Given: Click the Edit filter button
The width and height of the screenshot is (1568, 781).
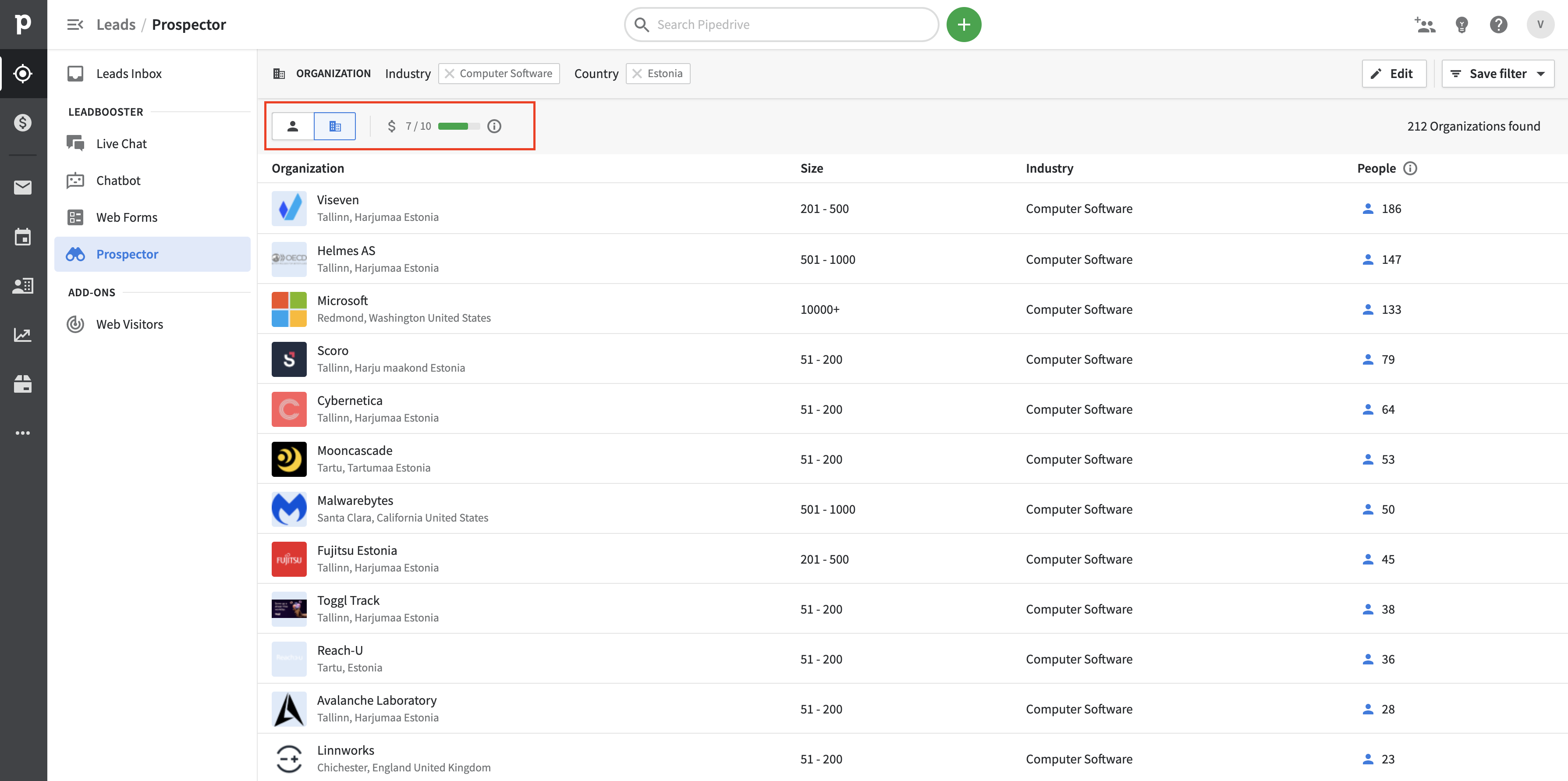Looking at the screenshot, I should (1394, 73).
